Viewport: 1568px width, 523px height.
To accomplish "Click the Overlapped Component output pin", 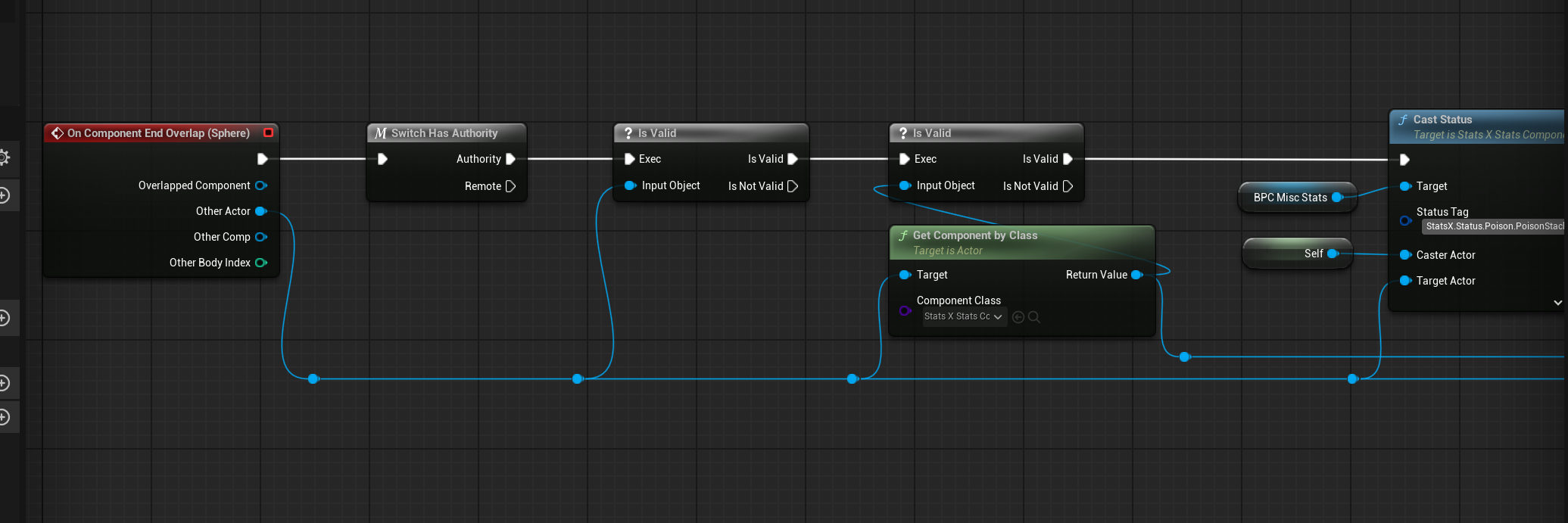I will 260,185.
